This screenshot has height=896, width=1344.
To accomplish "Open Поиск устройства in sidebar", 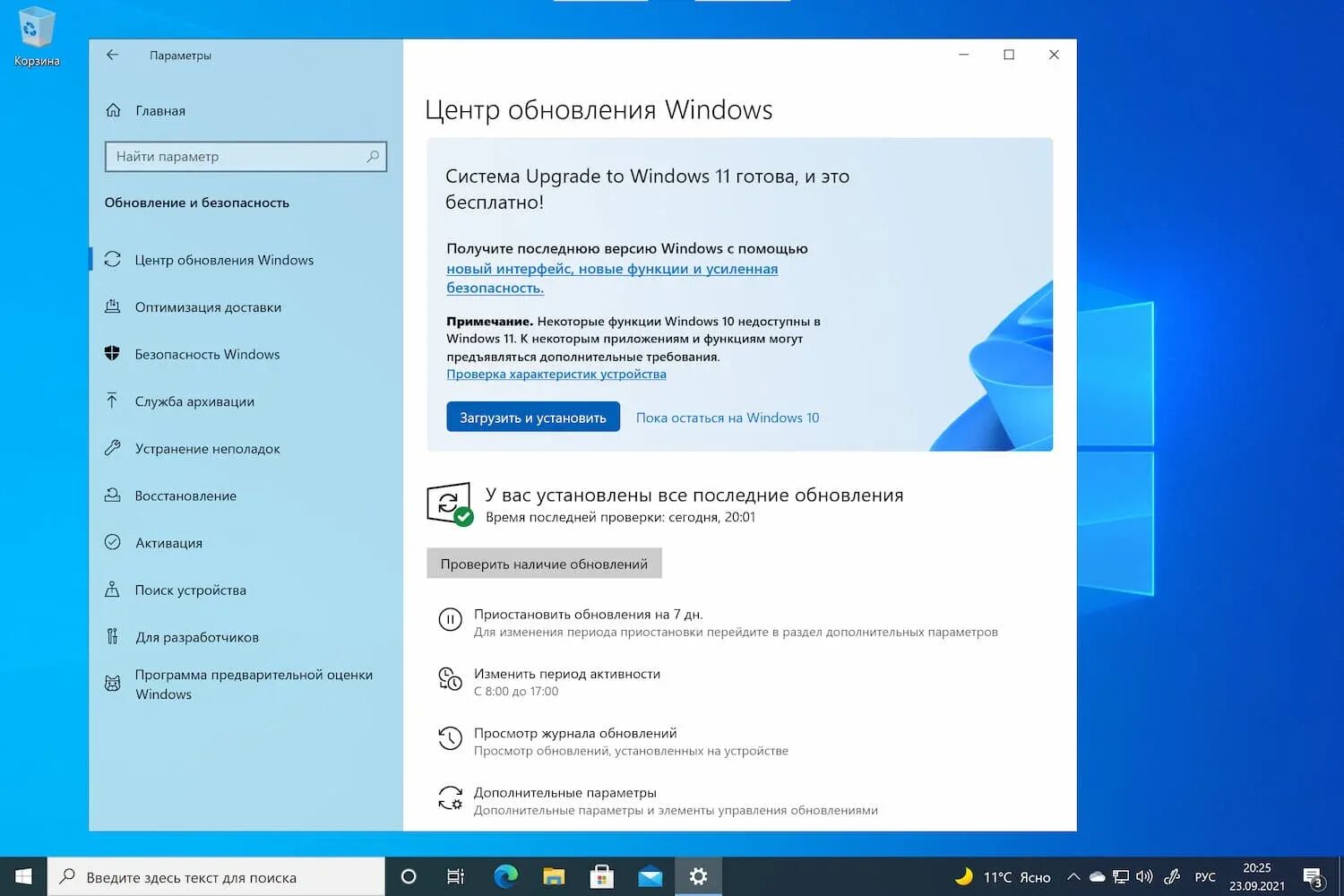I will click(246, 590).
